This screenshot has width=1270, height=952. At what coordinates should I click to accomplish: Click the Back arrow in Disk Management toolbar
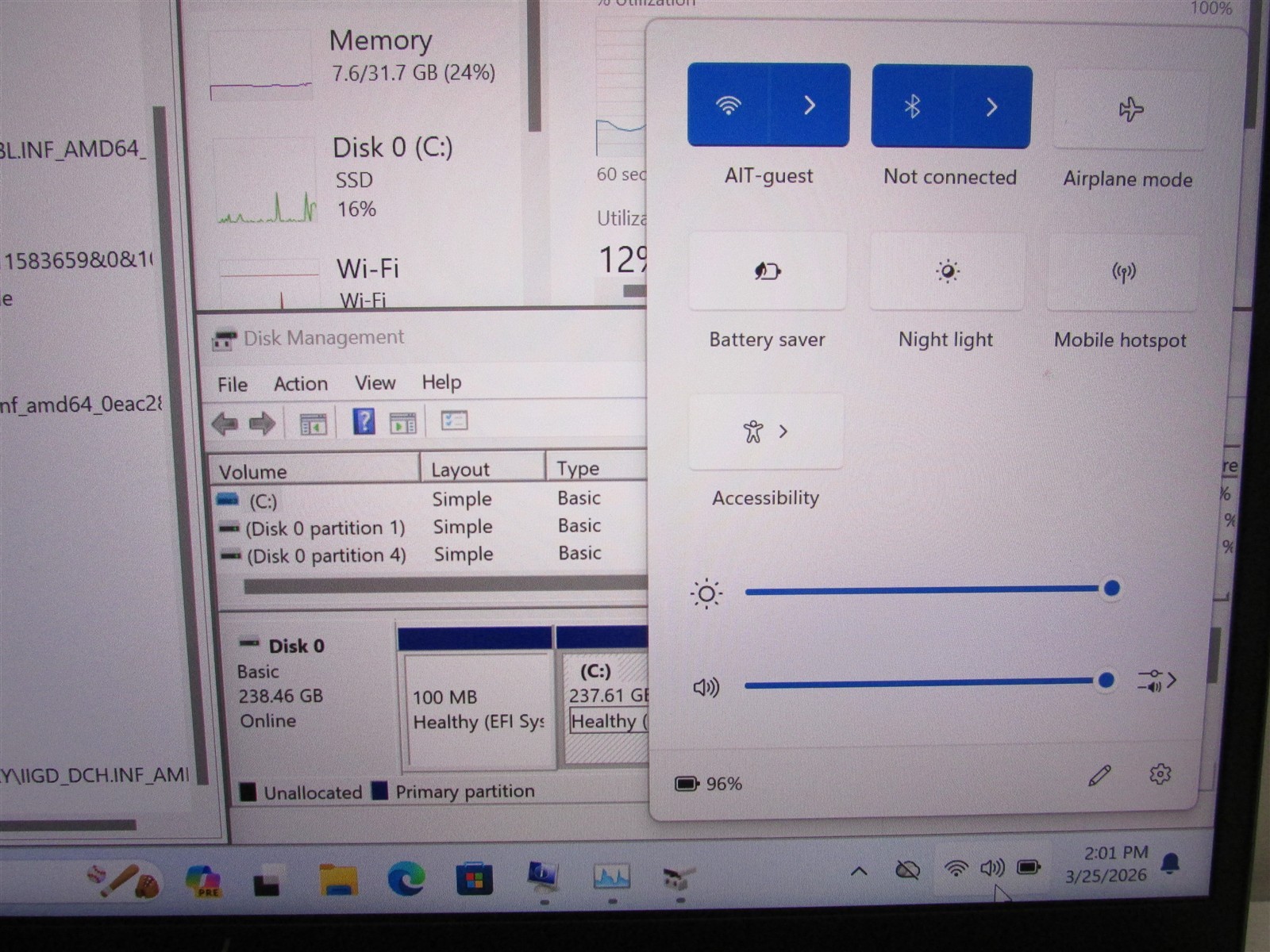(225, 424)
